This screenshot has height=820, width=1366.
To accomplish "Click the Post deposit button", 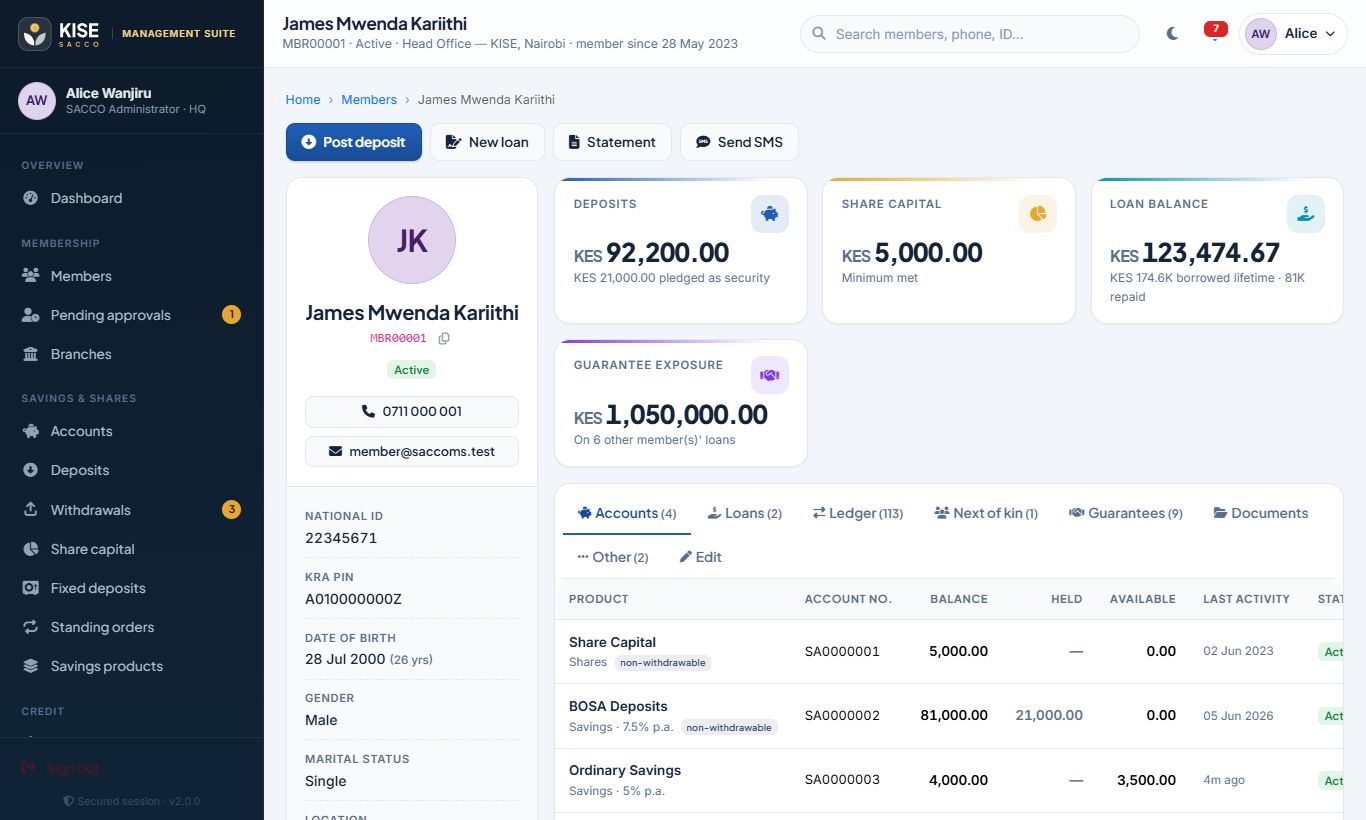I will (354, 142).
